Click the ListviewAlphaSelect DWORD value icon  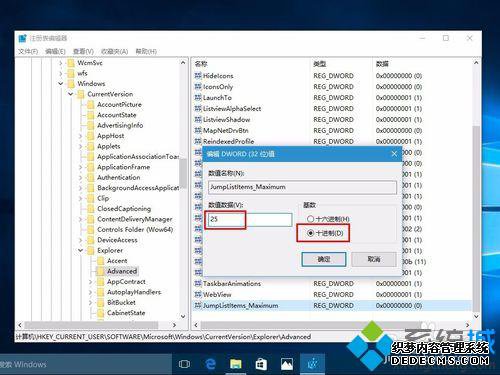(198, 109)
